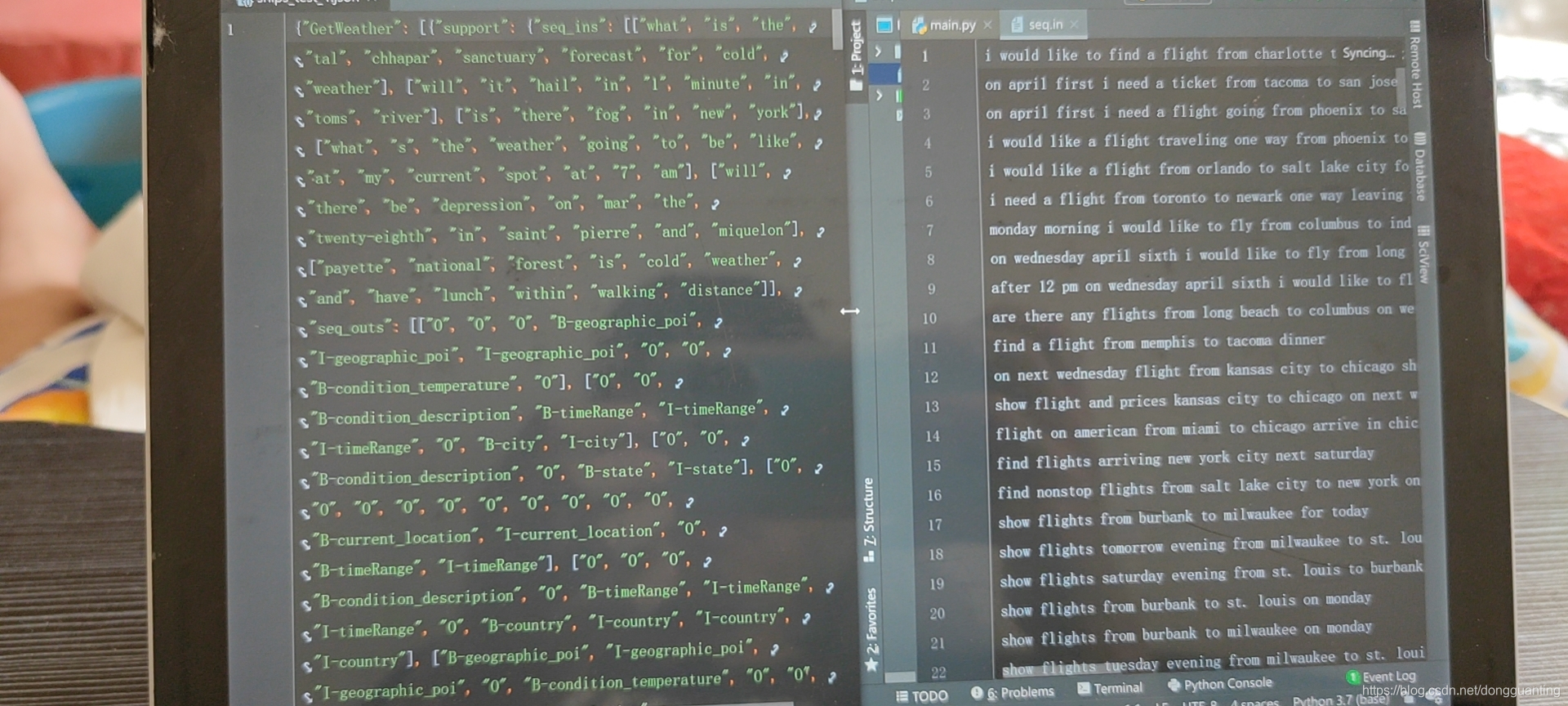Click the "seq_outs" key in JSON editor
1568x706 pixels.
pyautogui.click(x=350, y=328)
